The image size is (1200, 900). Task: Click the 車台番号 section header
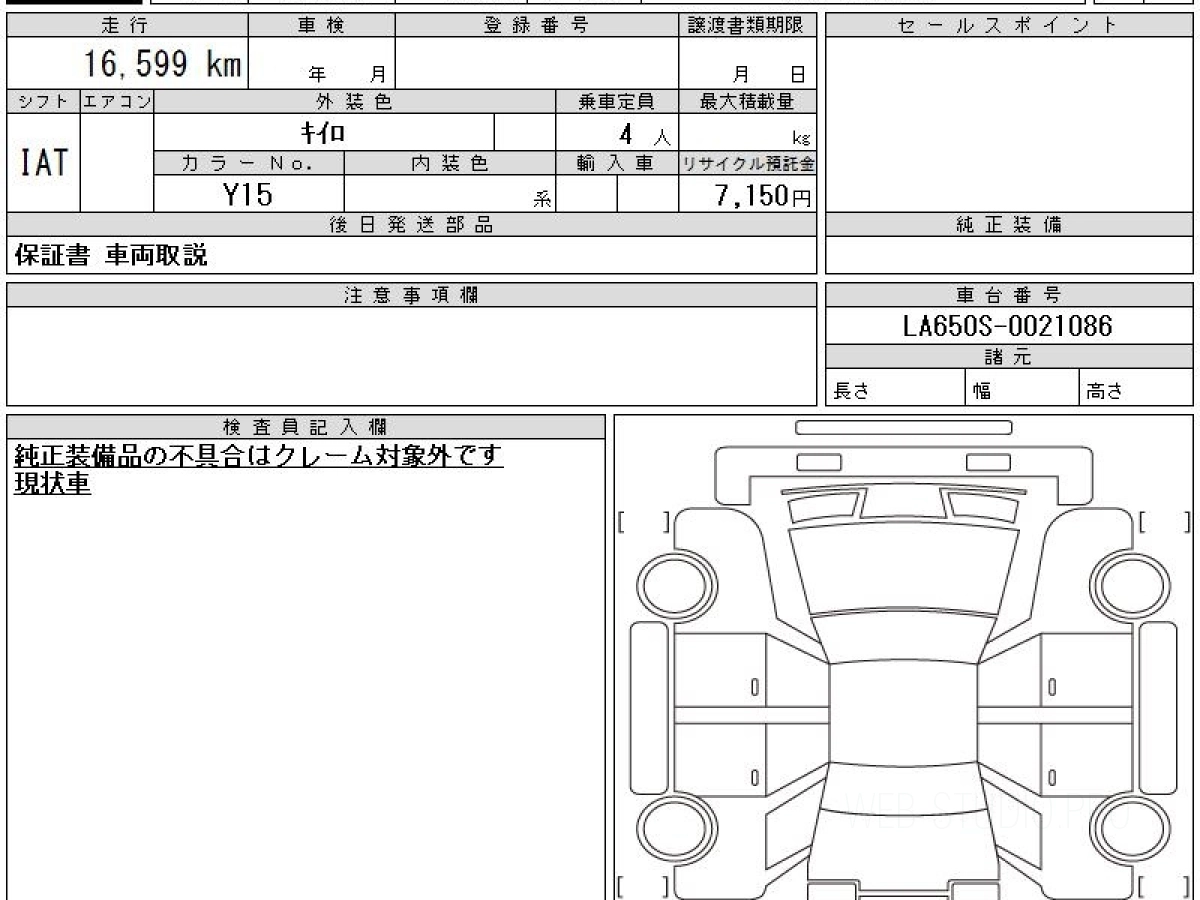(1008, 295)
